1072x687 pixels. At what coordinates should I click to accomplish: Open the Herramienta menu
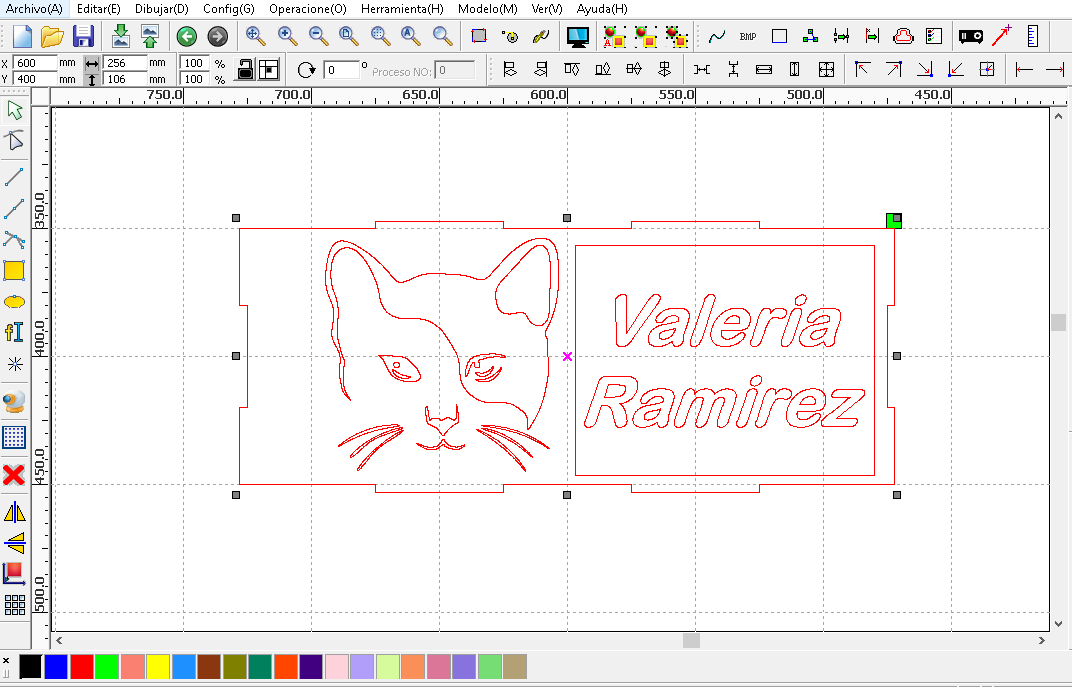tap(402, 9)
